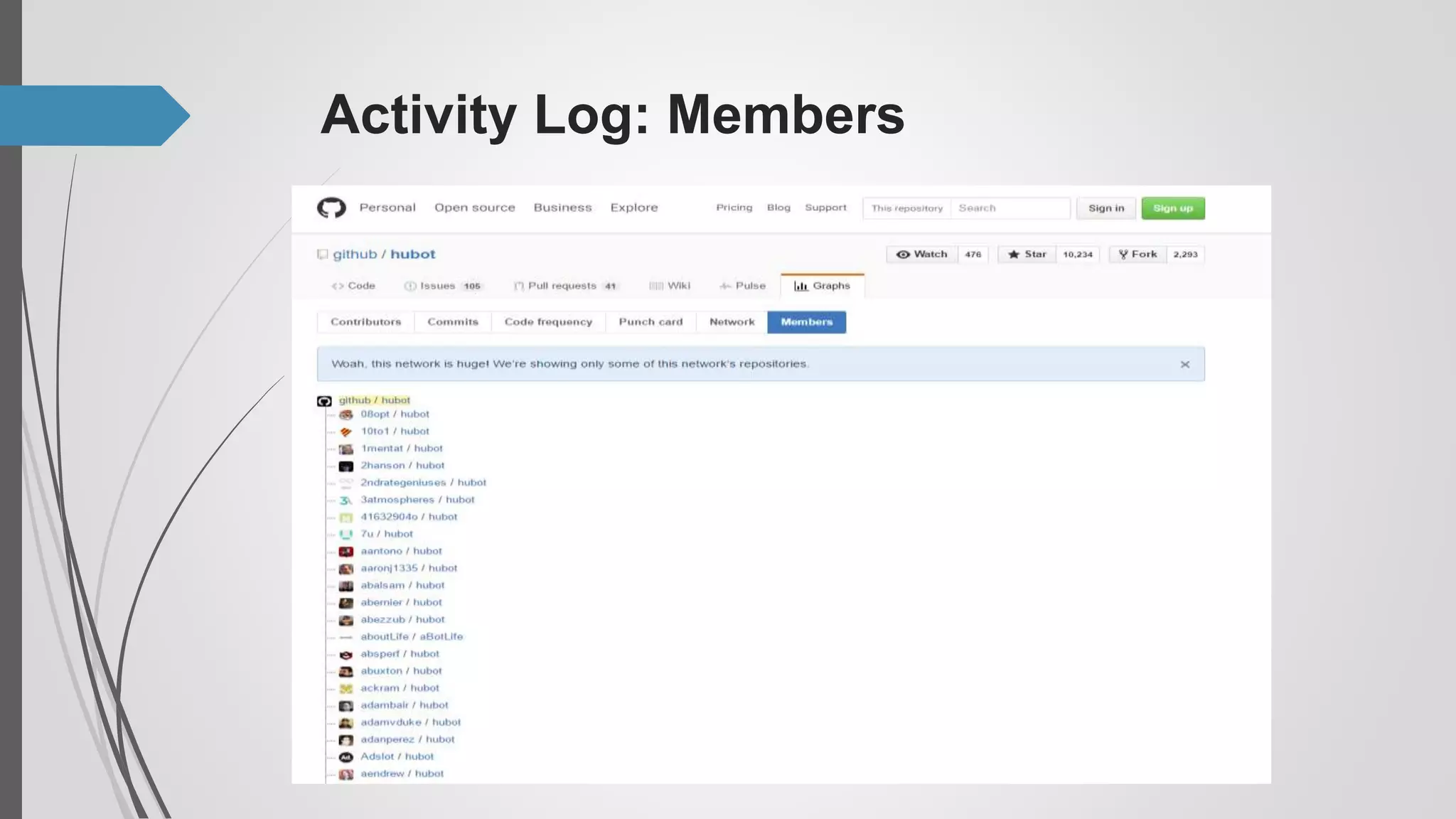The image size is (1456, 819).
Task: Click the avatar icon next to abezzub / hubot
Action: point(346,620)
